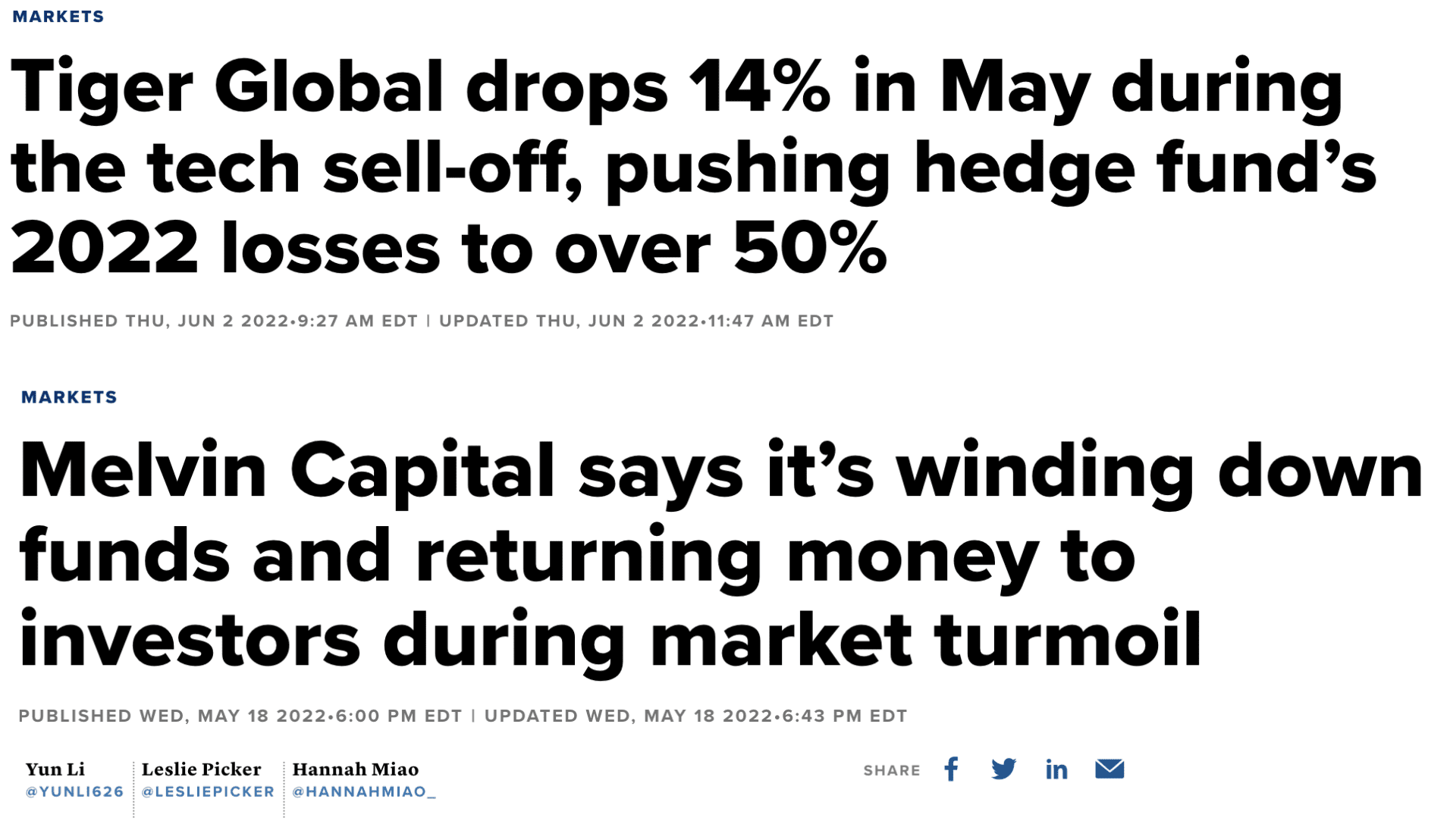Share the article on Facebook

click(951, 769)
